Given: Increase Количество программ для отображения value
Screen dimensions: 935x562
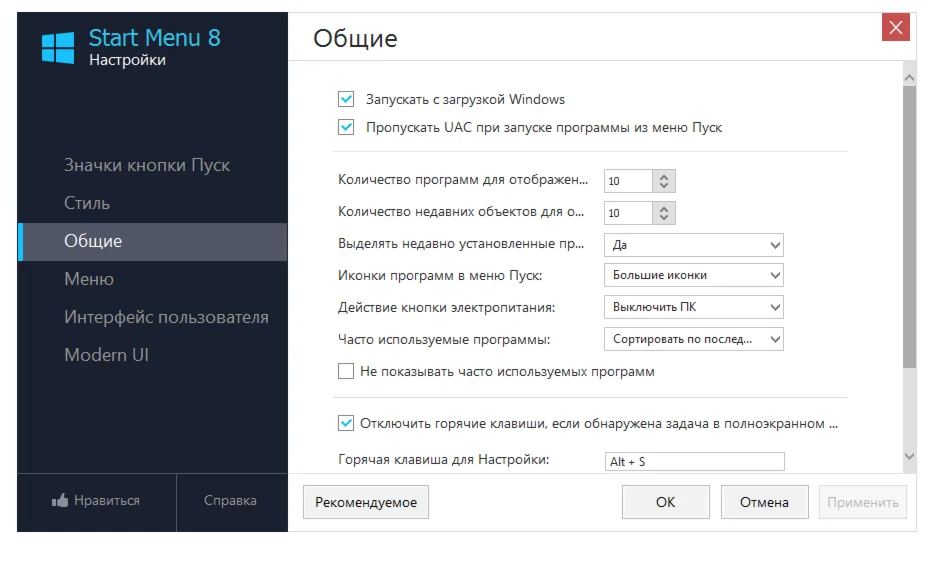Looking at the screenshot, I should [664, 176].
